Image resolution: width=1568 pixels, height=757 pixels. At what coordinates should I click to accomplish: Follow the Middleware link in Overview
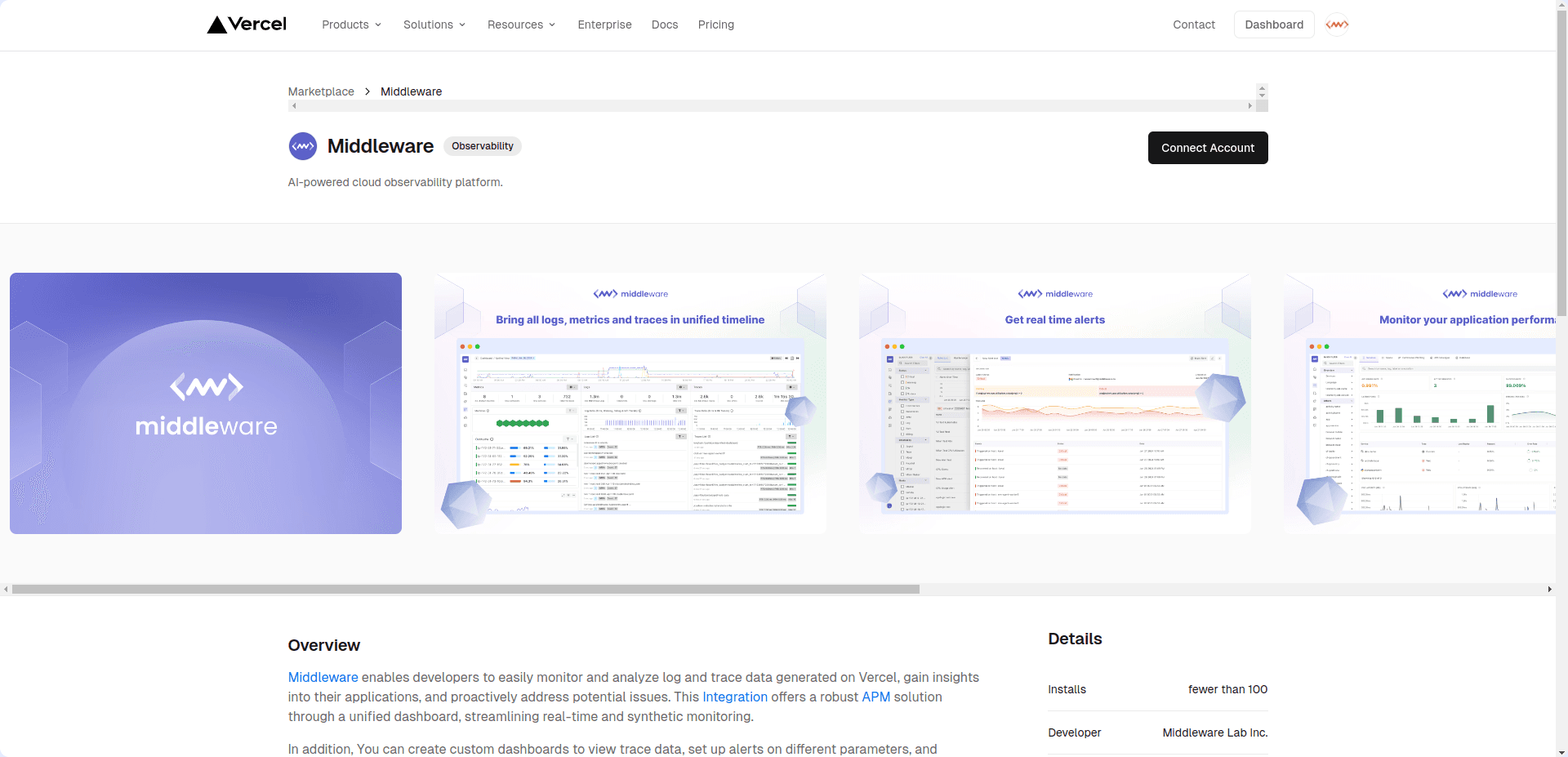(x=323, y=677)
